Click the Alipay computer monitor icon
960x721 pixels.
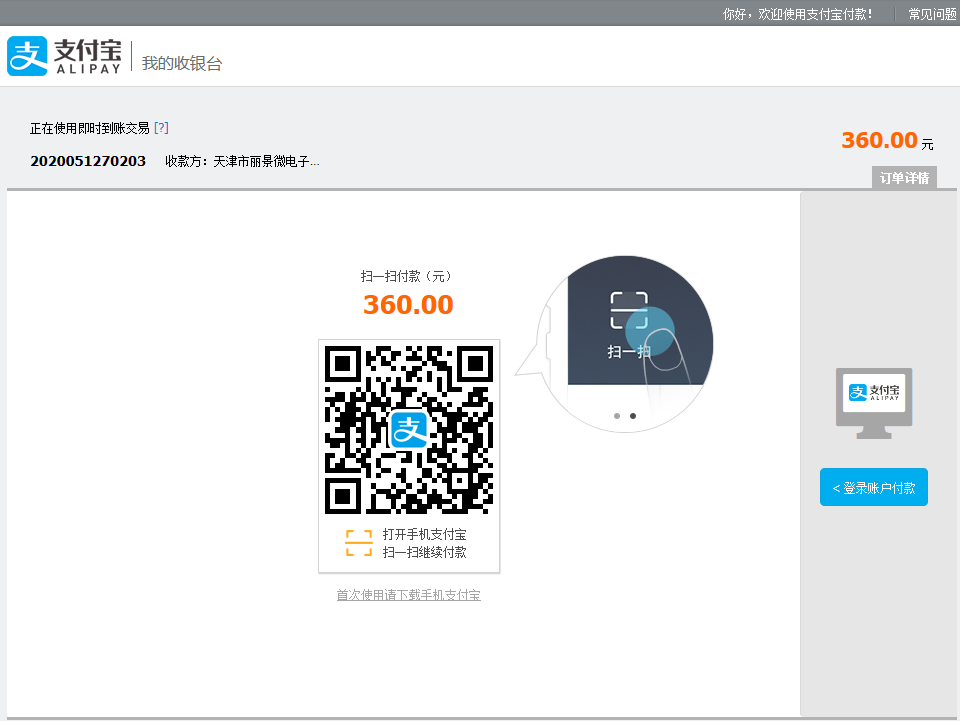point(874,403)
